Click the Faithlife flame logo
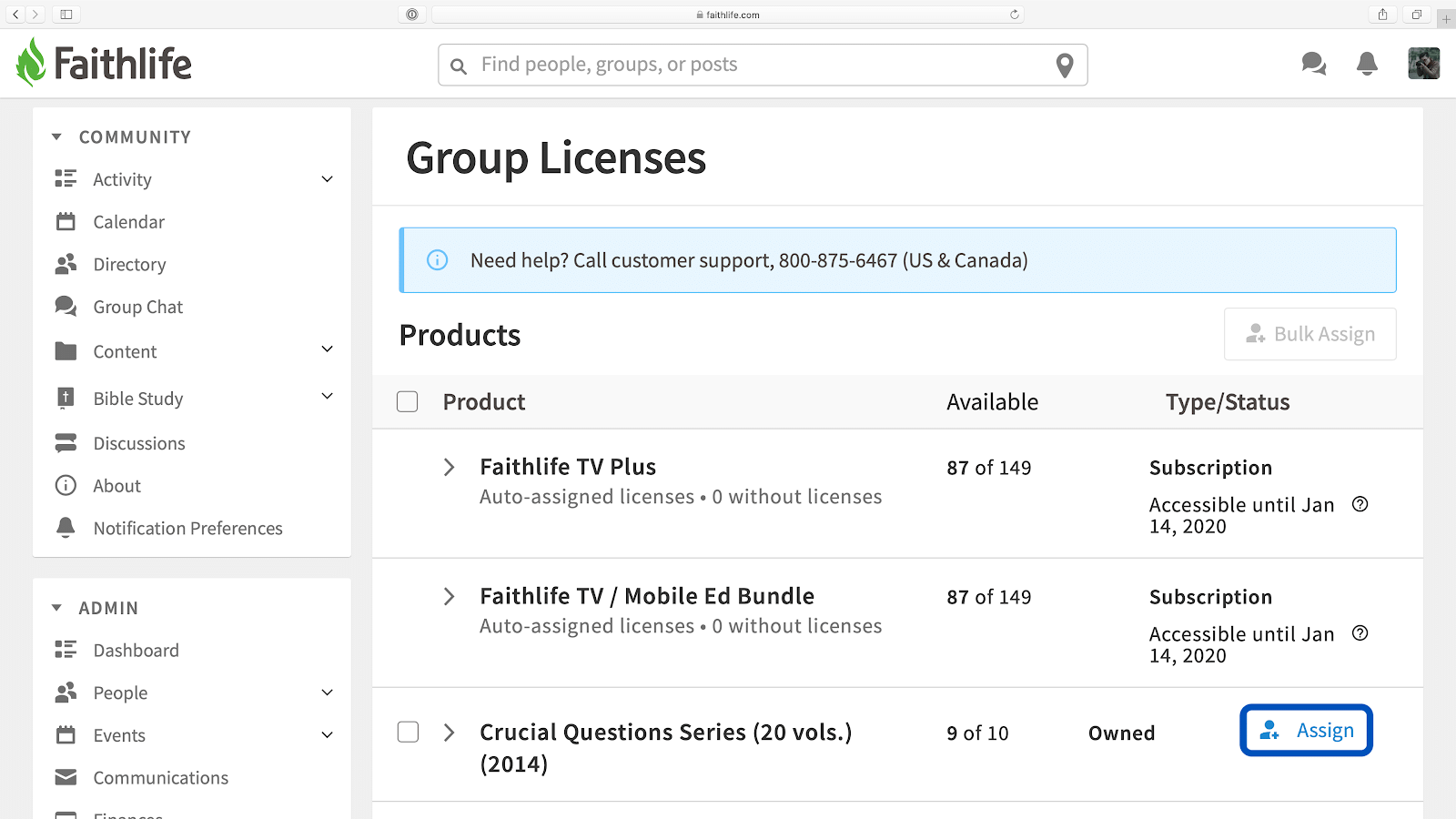The width and height of the screenshot is (1456, 819). pos(31,63)
